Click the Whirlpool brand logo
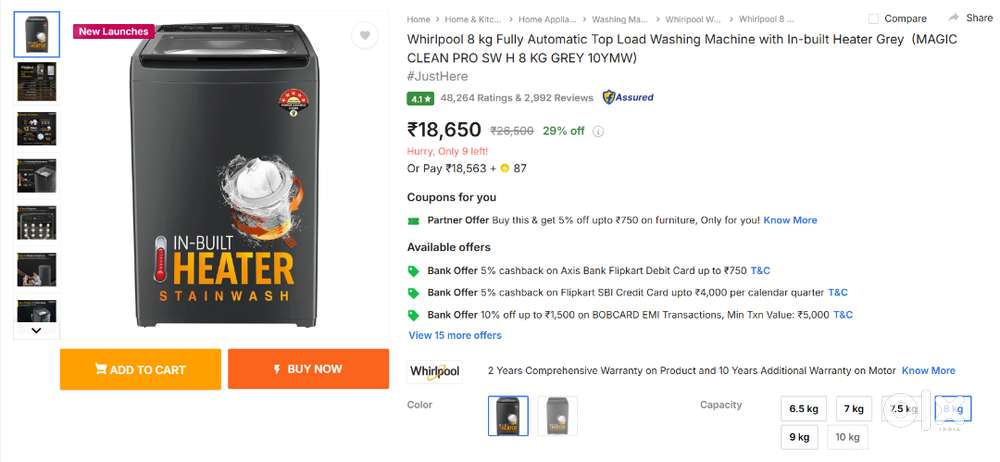Screen dimensions: 1000x462 pyautogui.click(x=435, y=371)
